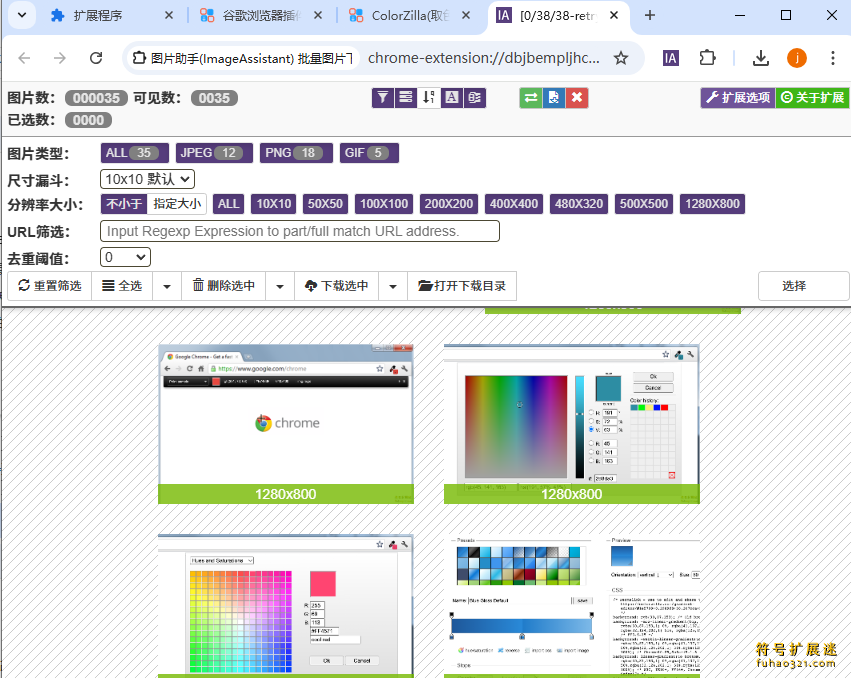This screenshot has width=851, height=678.
Task: Expand dropdown arrow next to 删除选中
Action: pyautogui.click(x=280, y=286)
